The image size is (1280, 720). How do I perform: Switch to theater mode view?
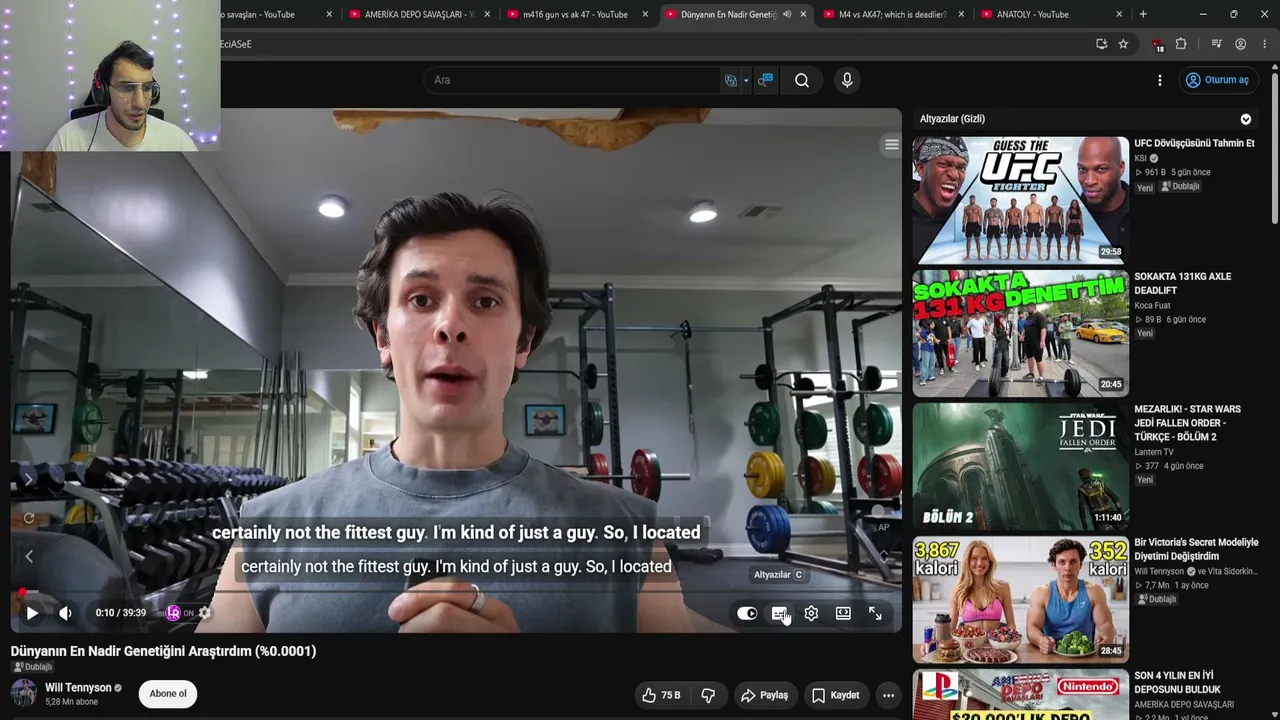(843, 613)
